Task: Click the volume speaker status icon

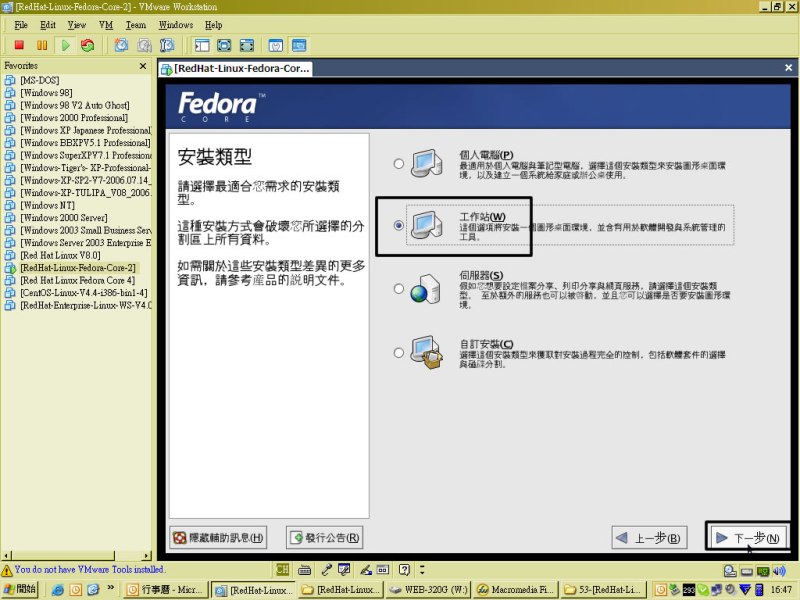Action: (779, 571)
